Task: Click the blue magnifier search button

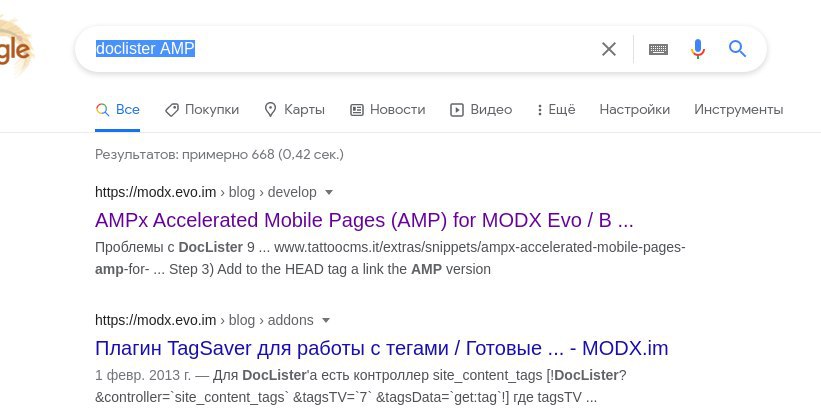Action: [x=737, y=49]
